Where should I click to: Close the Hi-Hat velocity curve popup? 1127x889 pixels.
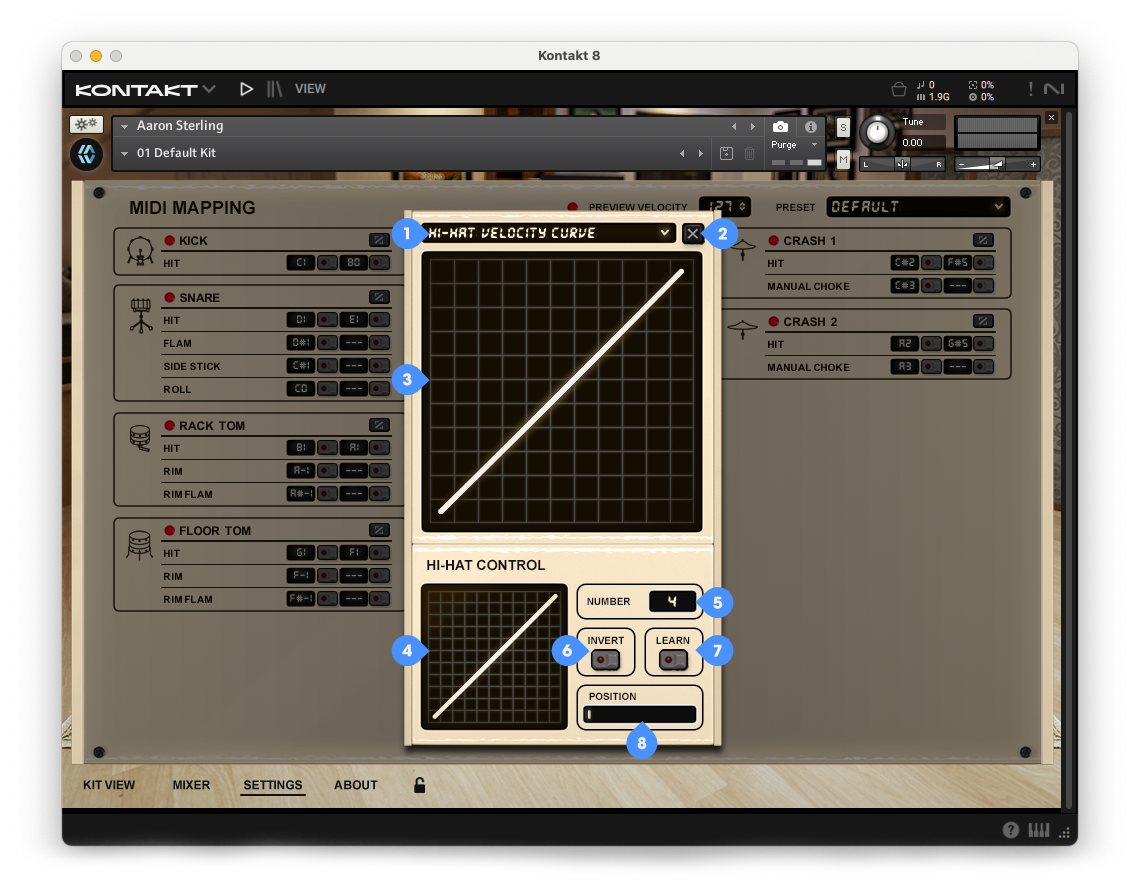(x=693, y=234)
